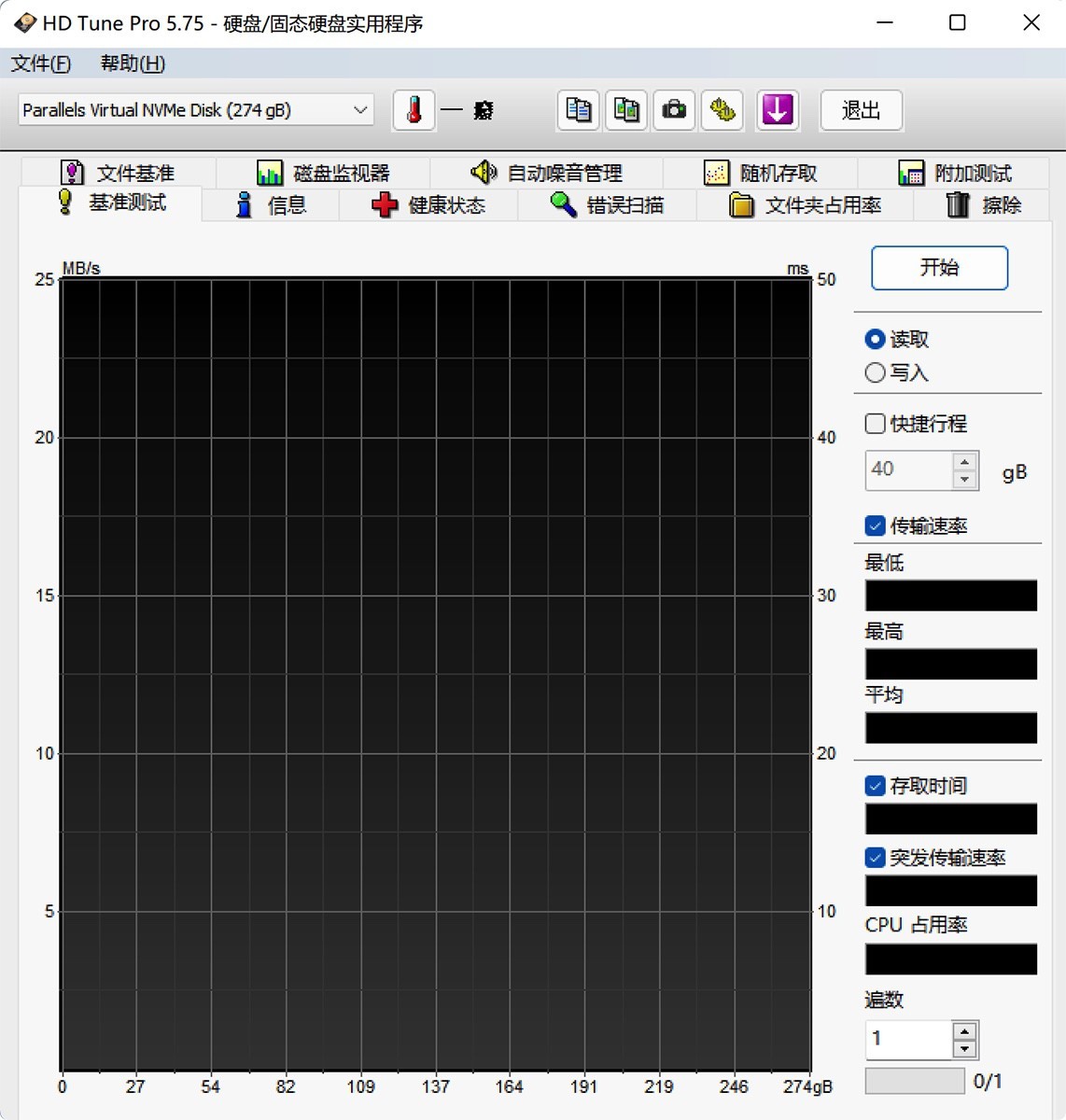Decrease the 快捷行程 gB spinner value
1066x1120 pixels.
click(965, 479)
